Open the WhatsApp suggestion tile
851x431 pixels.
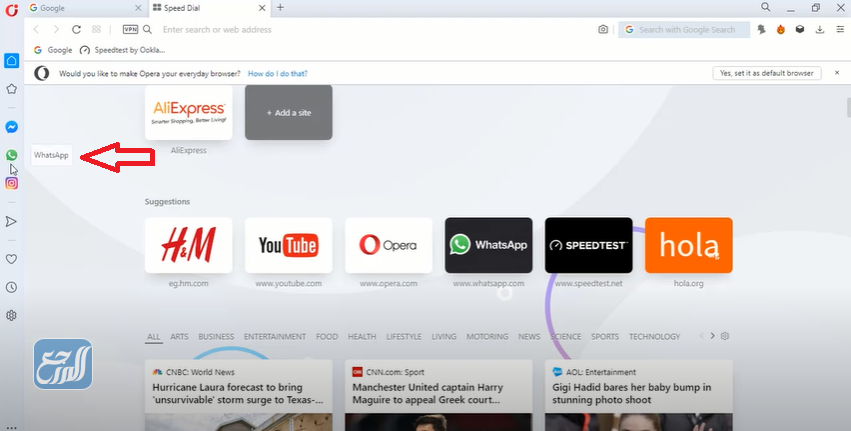click(488, 245)
